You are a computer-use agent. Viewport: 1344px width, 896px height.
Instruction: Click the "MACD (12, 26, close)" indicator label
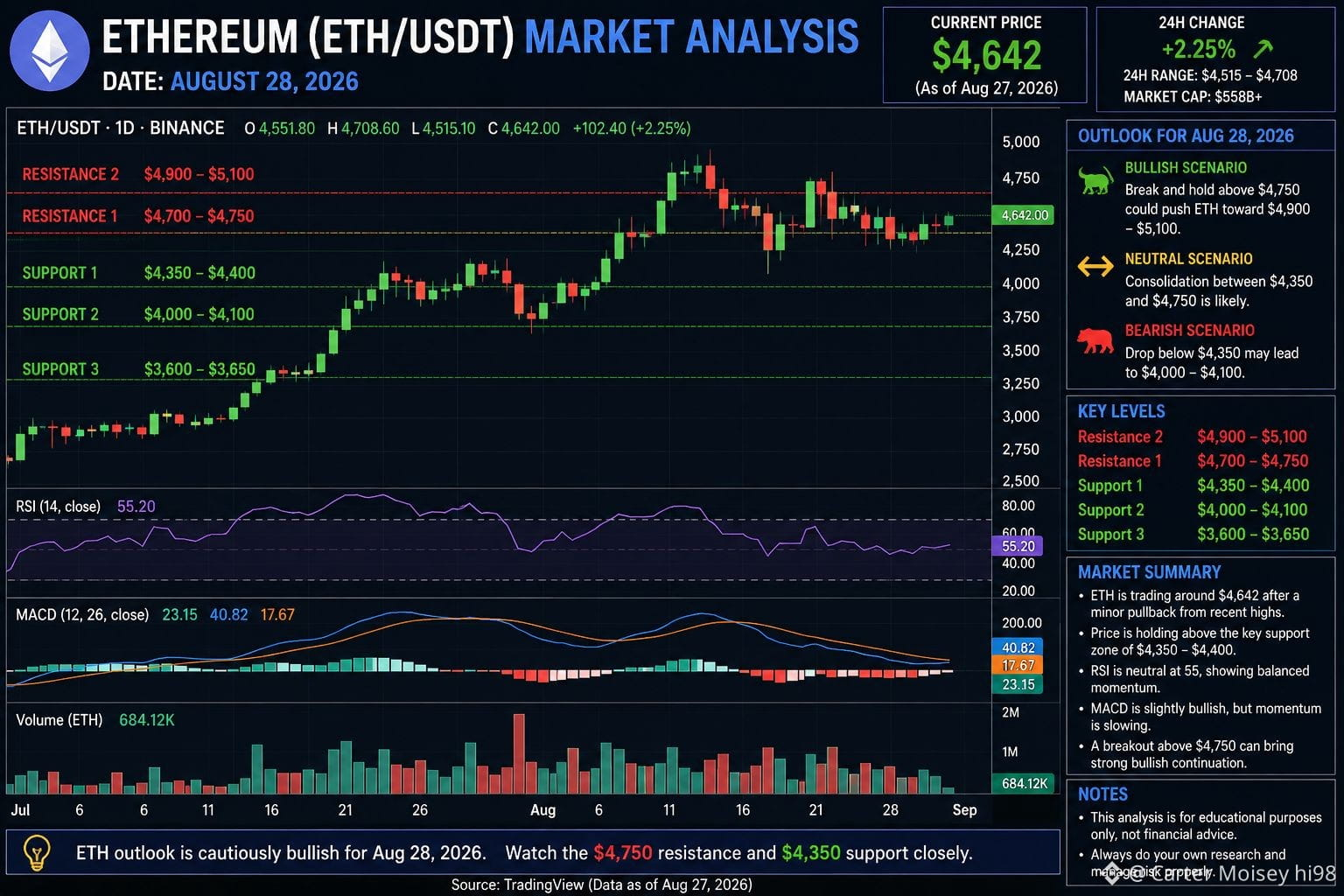click(82, 615)
